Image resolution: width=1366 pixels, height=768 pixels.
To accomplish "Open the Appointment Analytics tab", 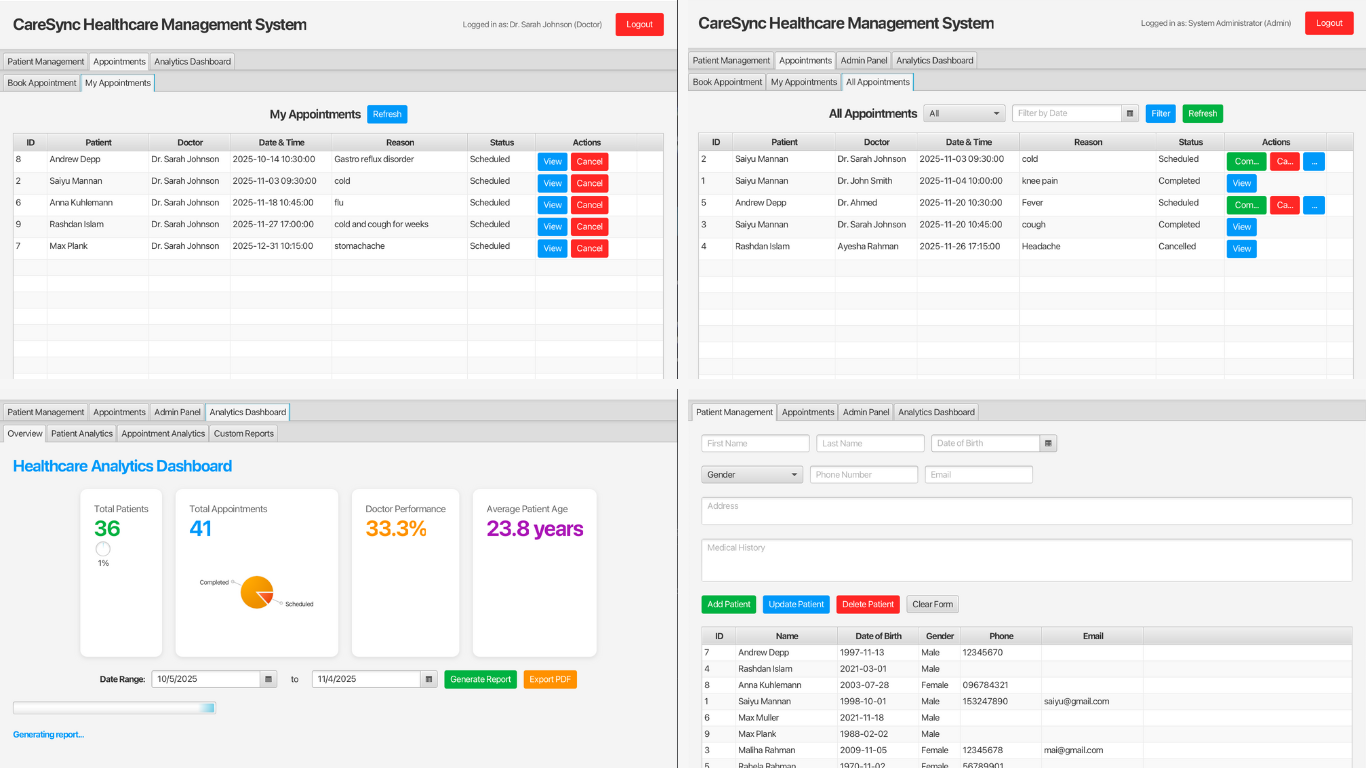I will tap(163, 433).
